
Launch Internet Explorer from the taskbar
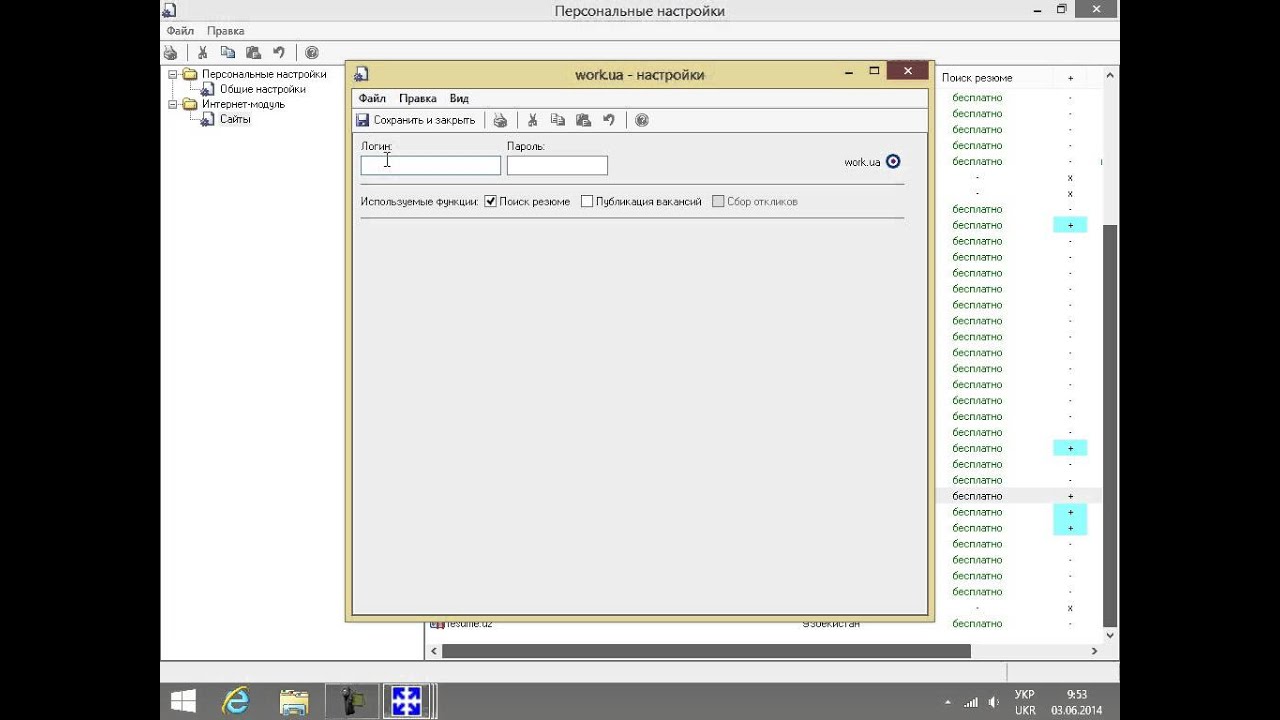click(236, 701)
